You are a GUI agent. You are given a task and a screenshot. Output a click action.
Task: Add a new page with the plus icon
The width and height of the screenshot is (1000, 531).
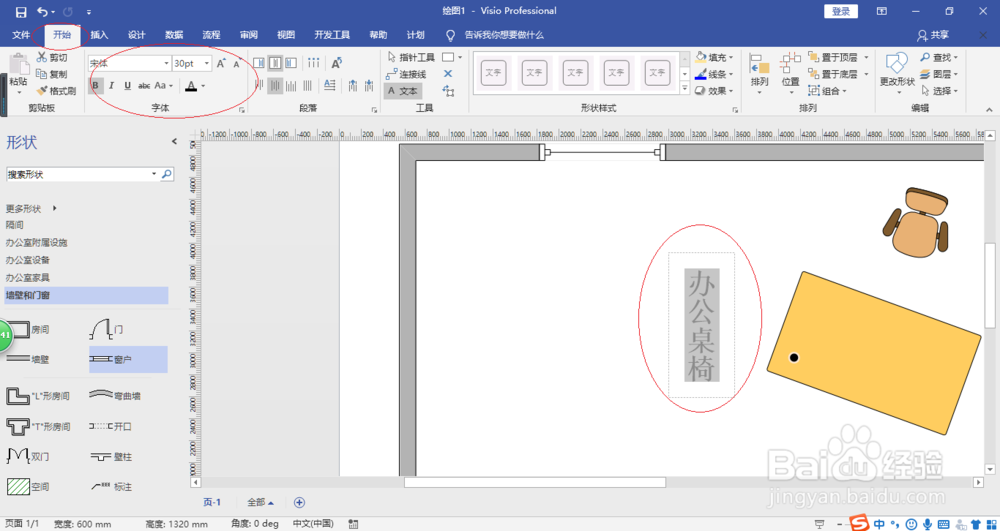pyautogui.click(x=299, y=502)
